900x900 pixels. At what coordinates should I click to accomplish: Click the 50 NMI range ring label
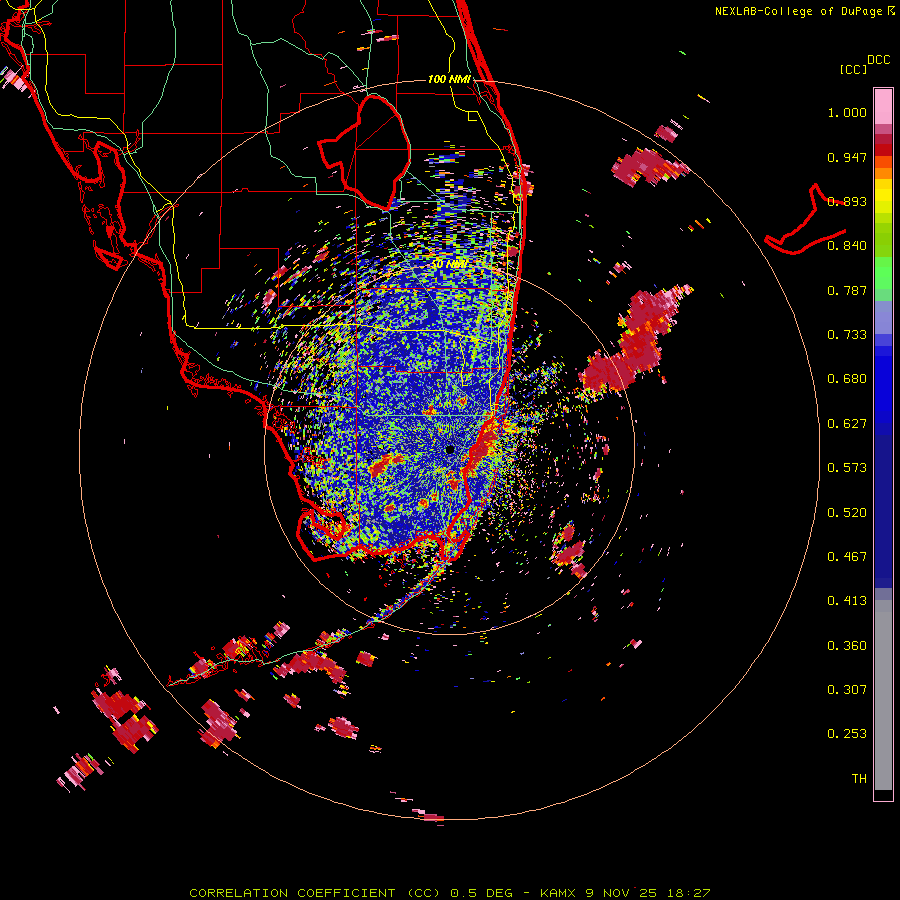tap(450, 265)
